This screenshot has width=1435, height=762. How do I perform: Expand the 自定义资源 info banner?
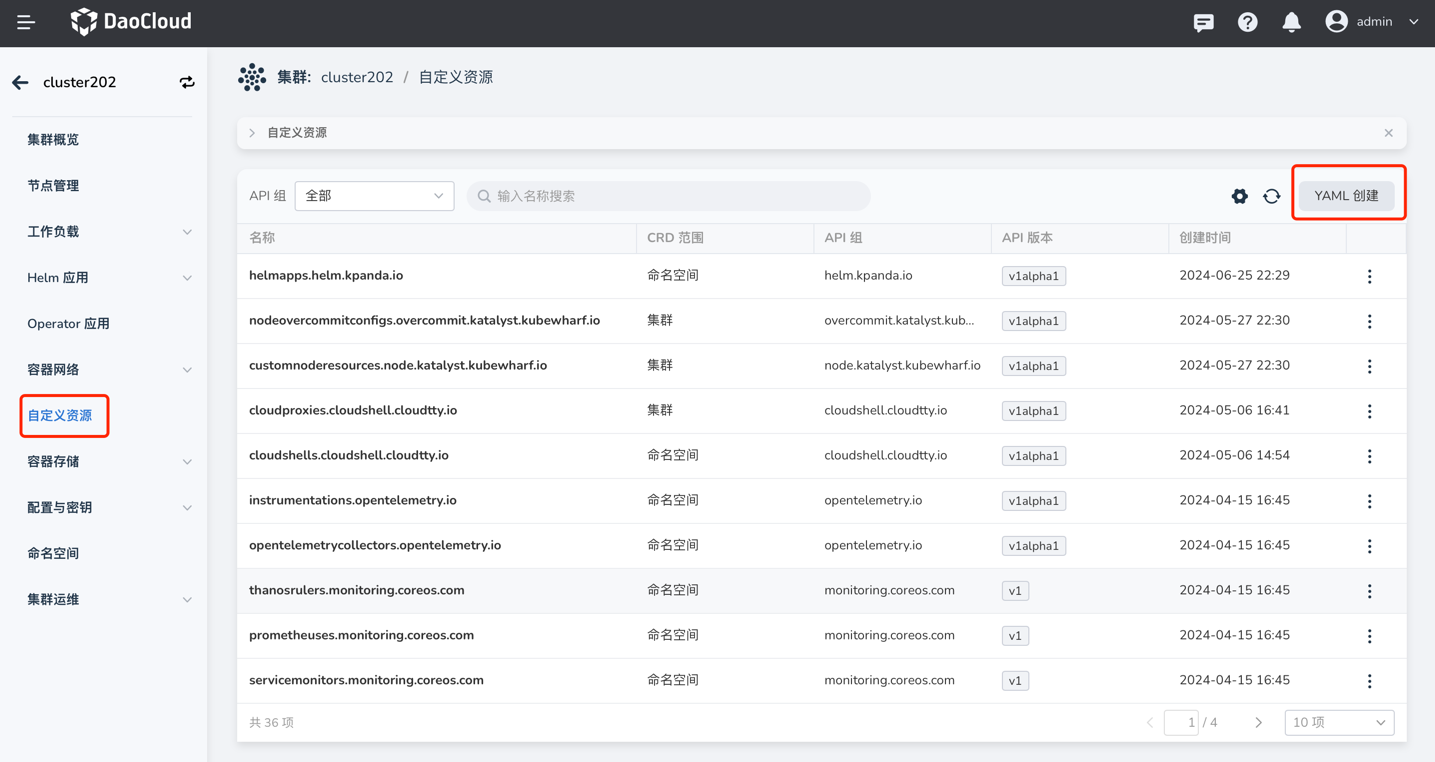253,133
